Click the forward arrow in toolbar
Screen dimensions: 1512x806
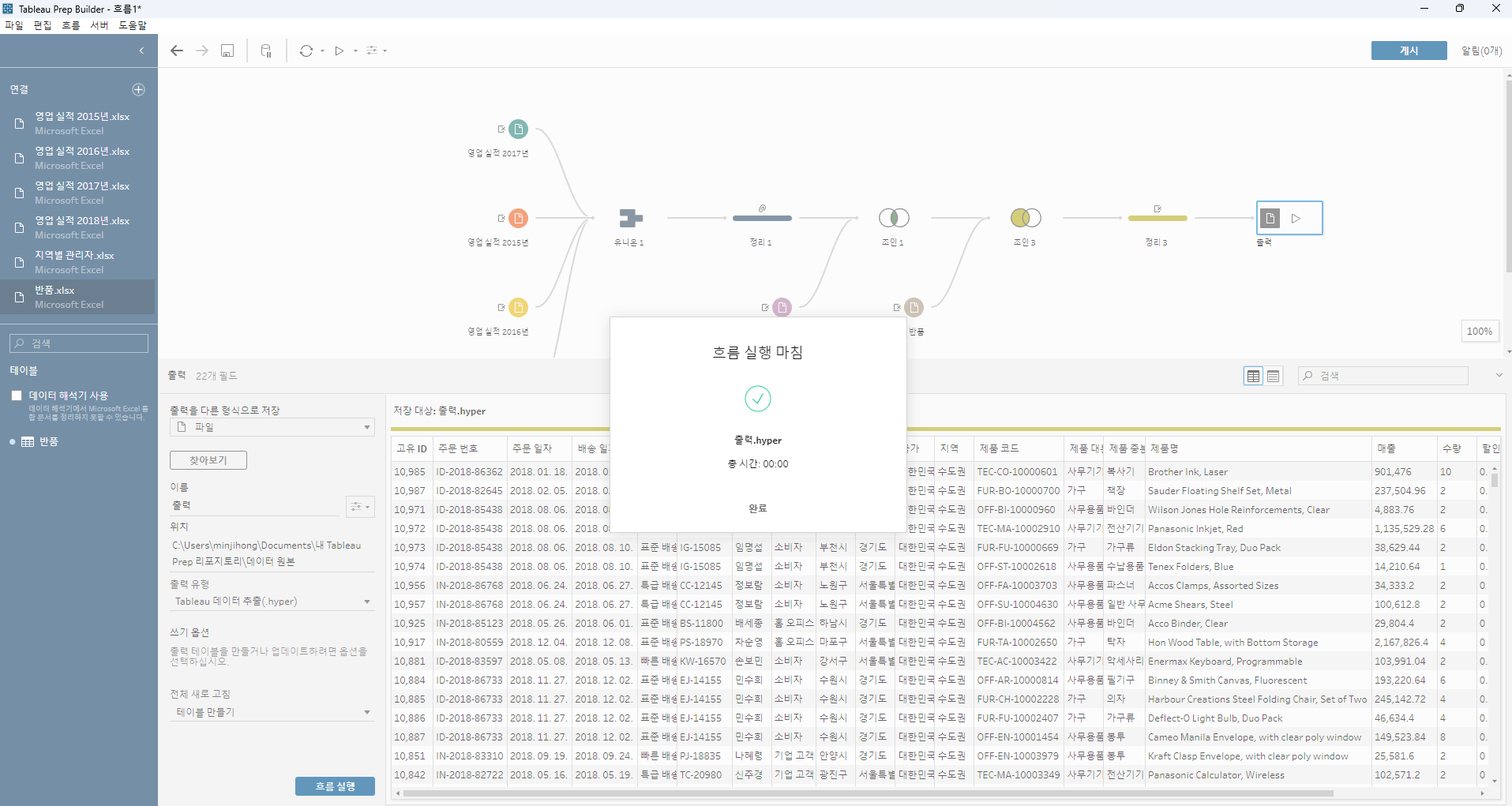click(202, 51)
